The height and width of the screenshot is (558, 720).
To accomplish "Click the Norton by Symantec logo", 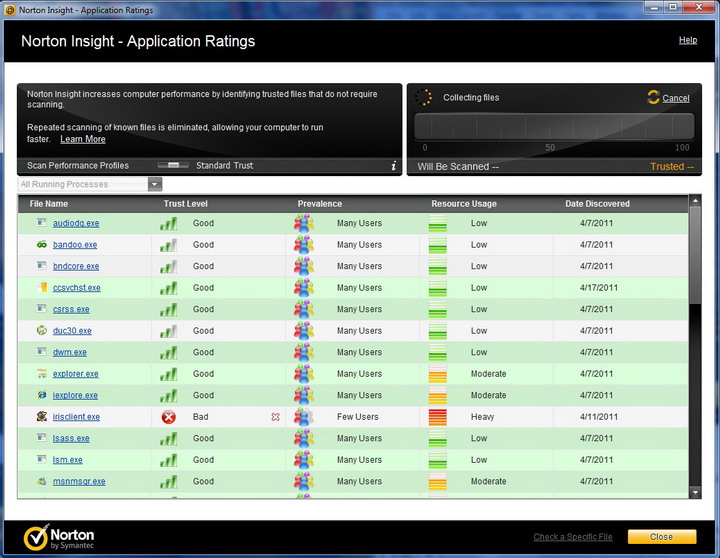I will pyautogui.click(x=59, y=537).
